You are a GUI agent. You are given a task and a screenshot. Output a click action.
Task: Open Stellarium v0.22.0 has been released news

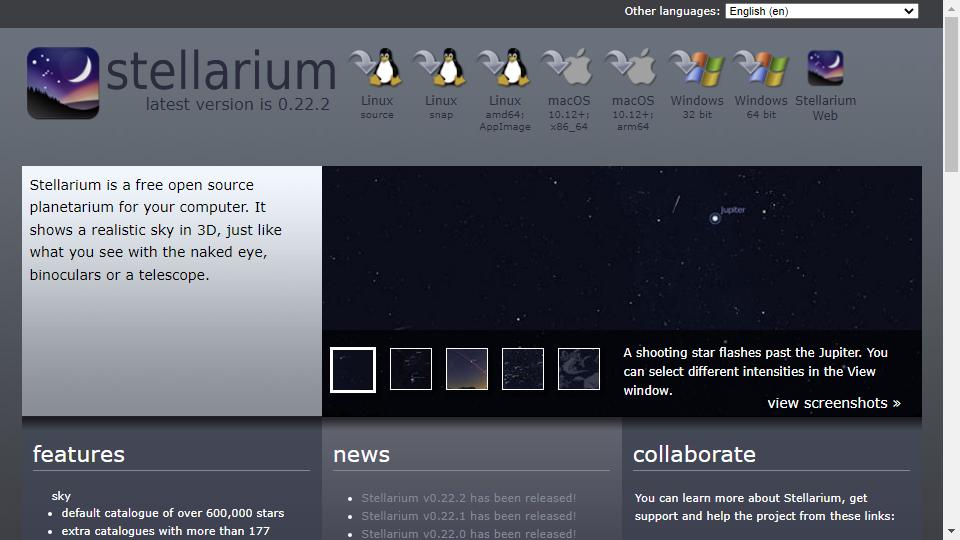(x=468, y=533)
